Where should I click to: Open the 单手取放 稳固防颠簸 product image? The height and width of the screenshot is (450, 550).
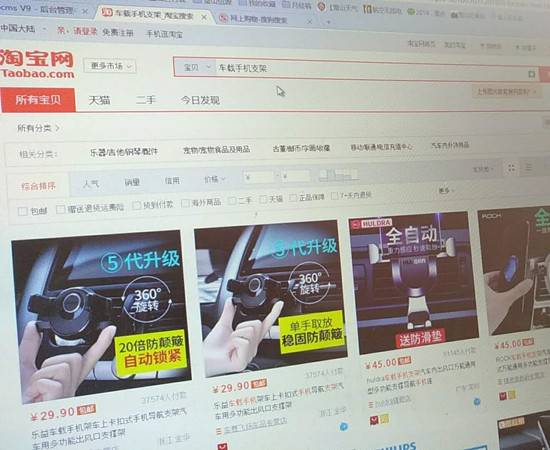271,298
